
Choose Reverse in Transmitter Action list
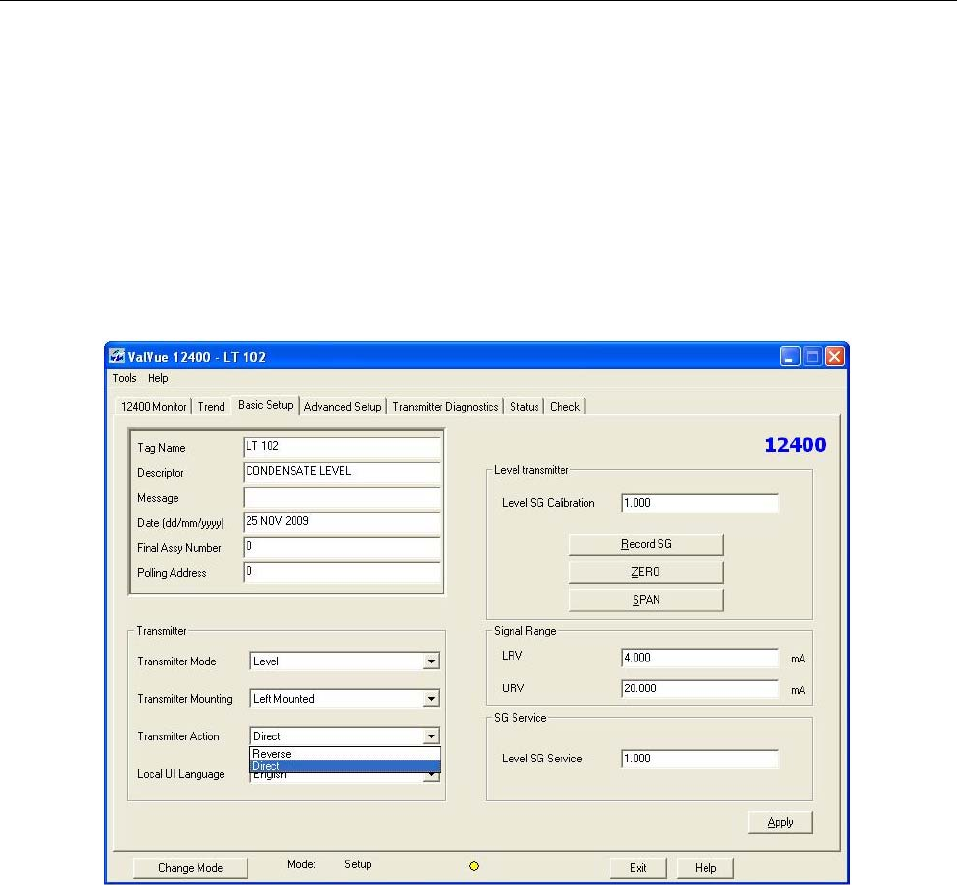345,754
